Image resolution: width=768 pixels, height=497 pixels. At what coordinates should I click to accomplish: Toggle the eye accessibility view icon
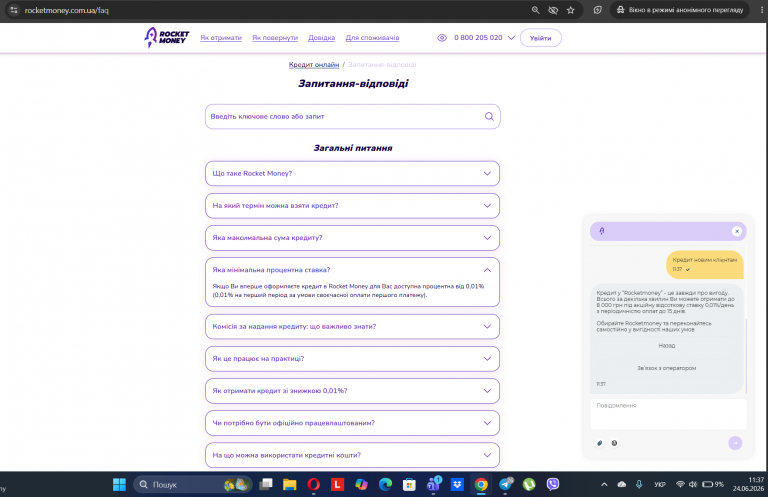[x=442, y=38]
